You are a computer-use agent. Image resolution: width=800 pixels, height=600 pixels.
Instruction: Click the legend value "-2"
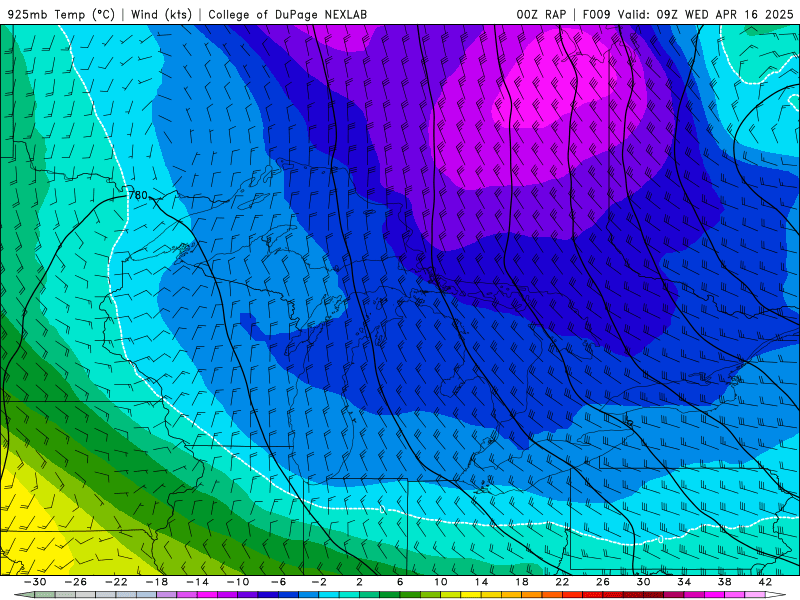click(319, 582)
